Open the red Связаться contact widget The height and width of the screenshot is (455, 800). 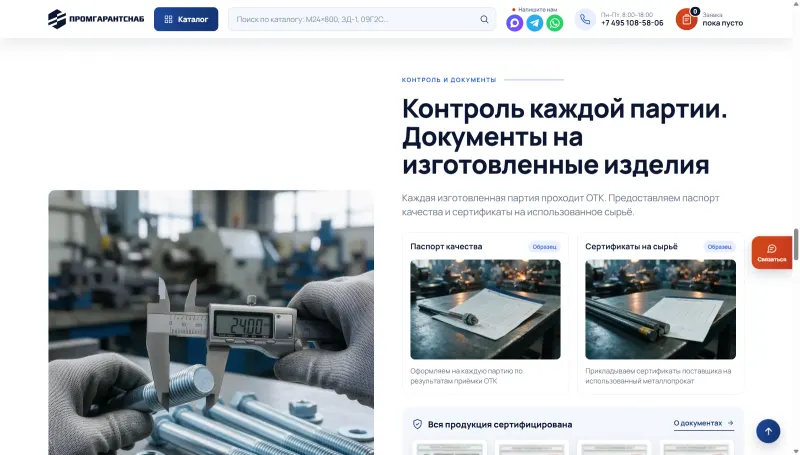[x=771, y=252]
